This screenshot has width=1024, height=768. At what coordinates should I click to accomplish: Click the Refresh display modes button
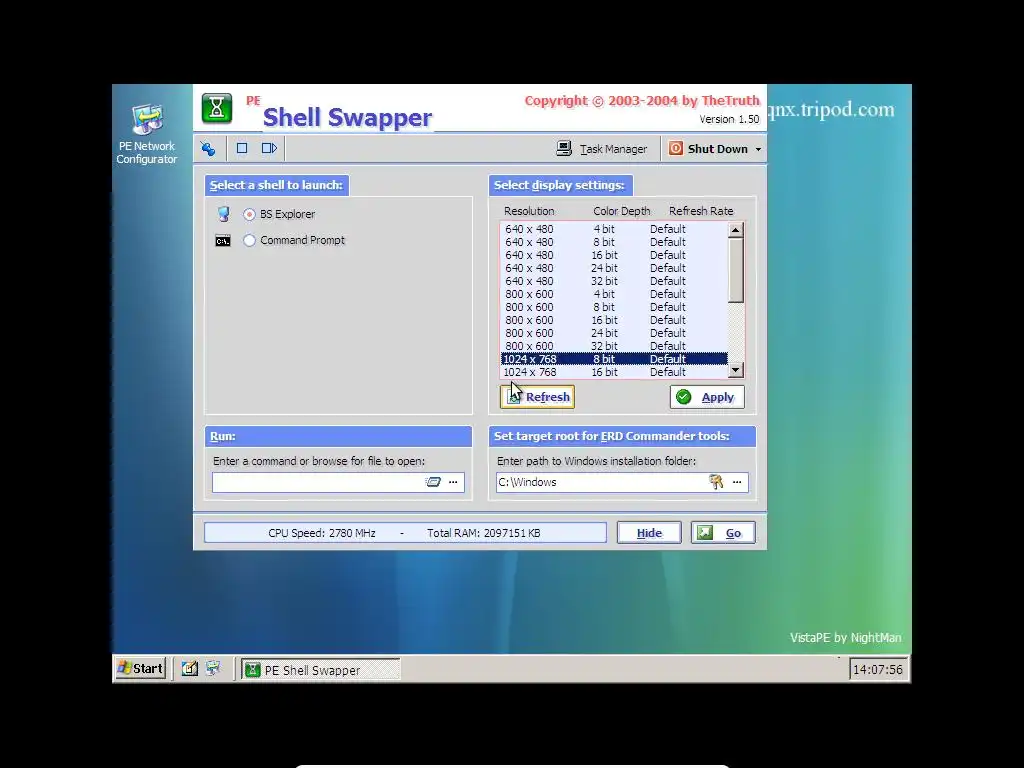(537, 396)
